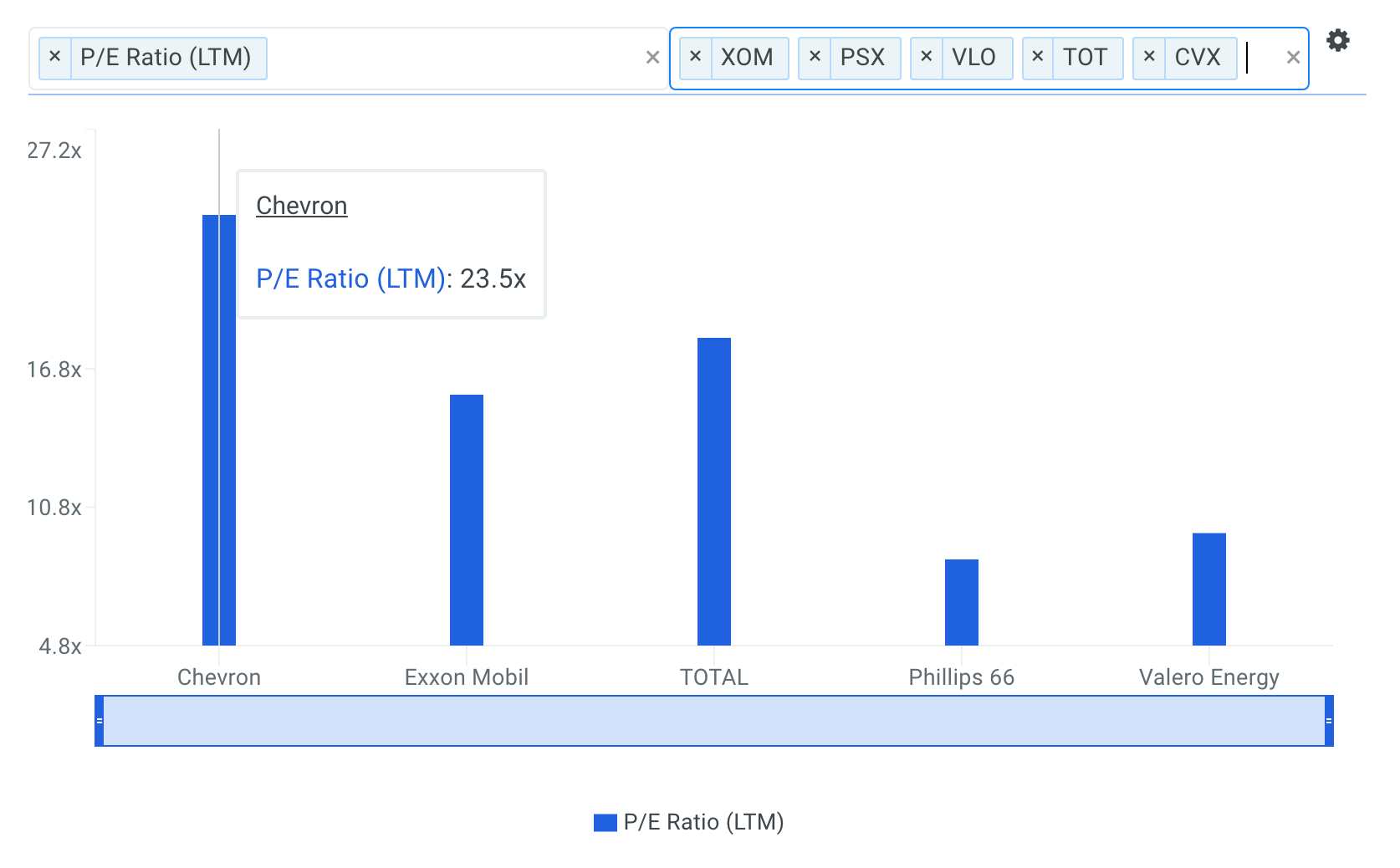The image size is (1400, 868).
Task: Select the Exxon Mobil bar
Action: [467, 520]
